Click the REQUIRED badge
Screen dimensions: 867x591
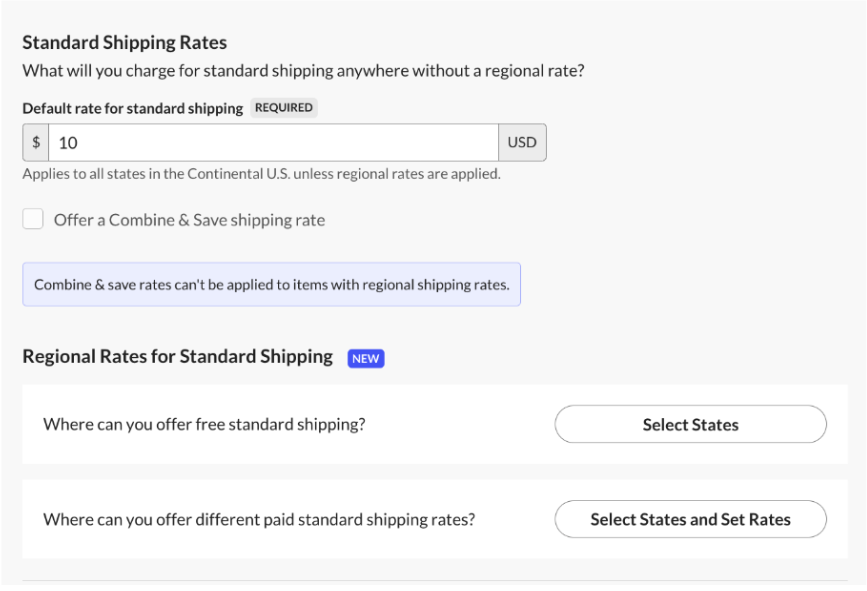(284, 108)
